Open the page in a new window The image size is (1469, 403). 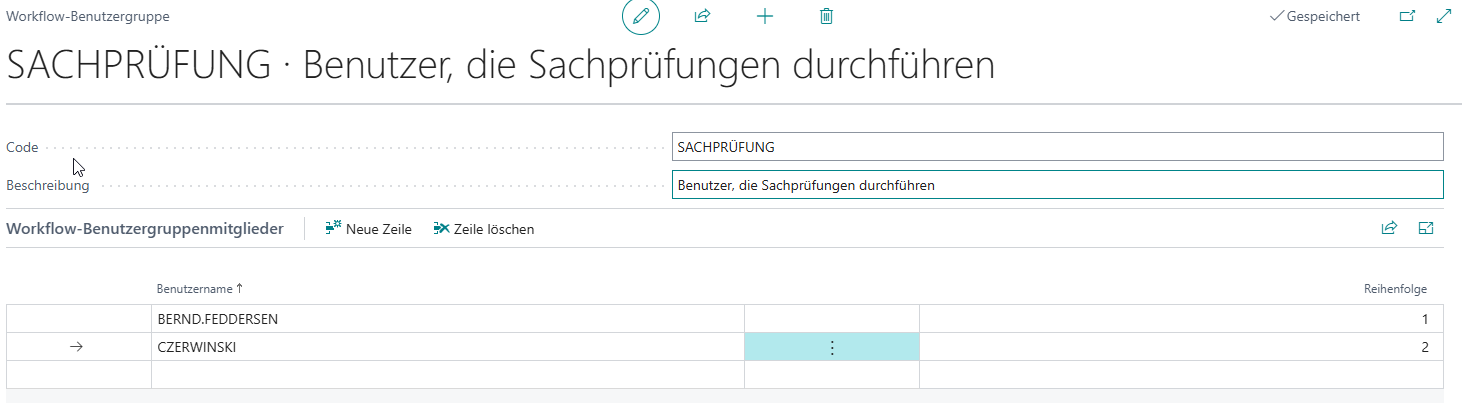coord(1407,16)
